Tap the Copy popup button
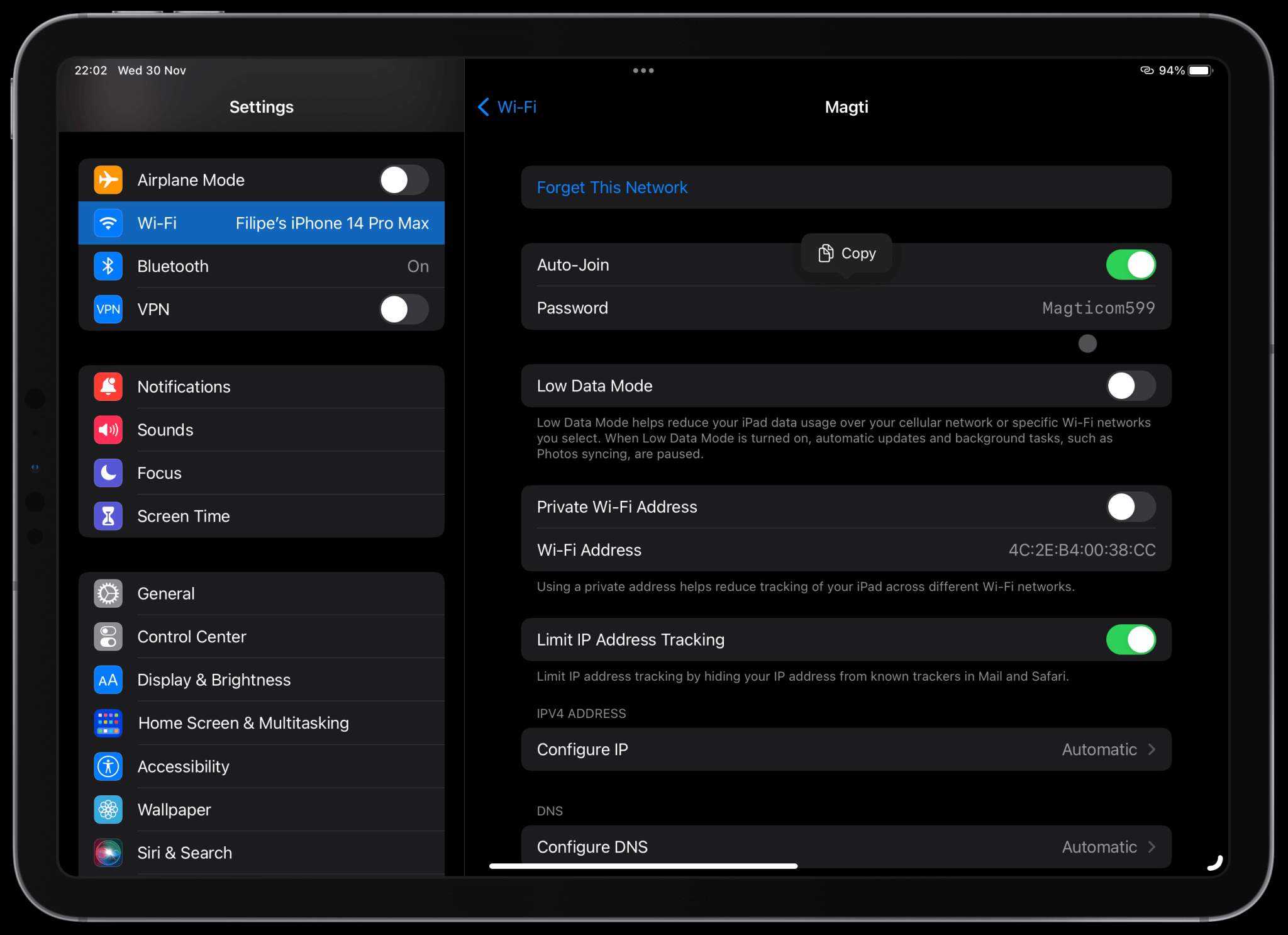The width and height of the screenshot is (1288, 935). [x=847, y=254]
